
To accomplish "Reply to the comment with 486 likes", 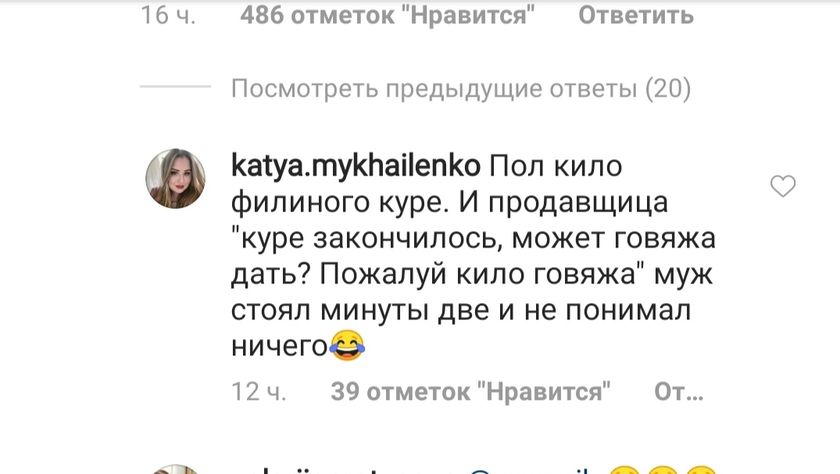I will (636, 15).
